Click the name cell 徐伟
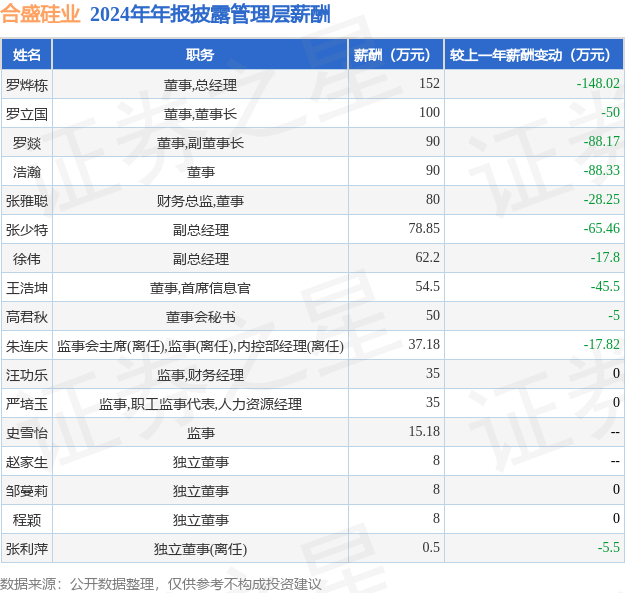 coord(27,259)
